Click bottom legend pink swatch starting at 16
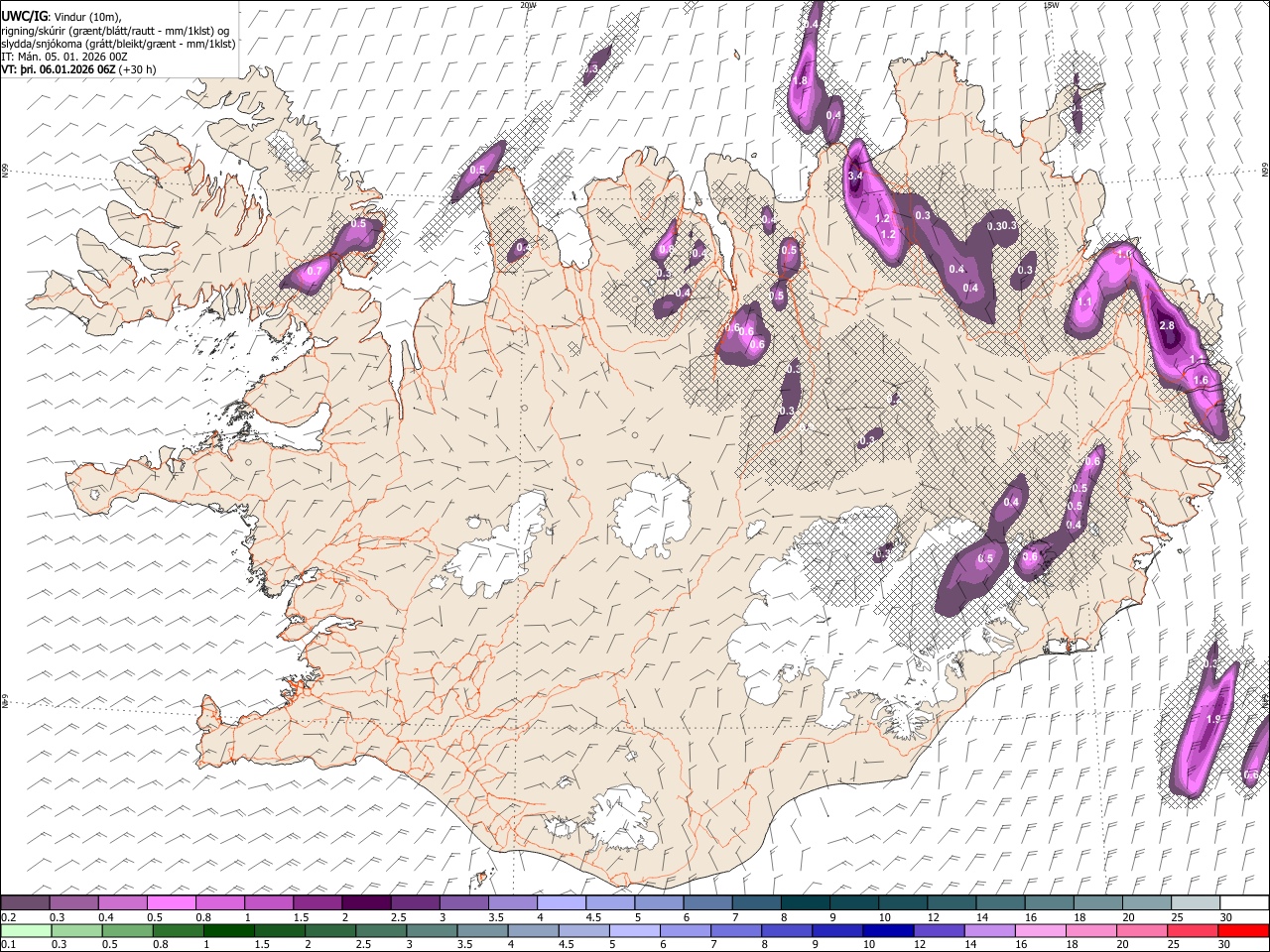The image size is (1270, 952). [x=1040, y=930]
